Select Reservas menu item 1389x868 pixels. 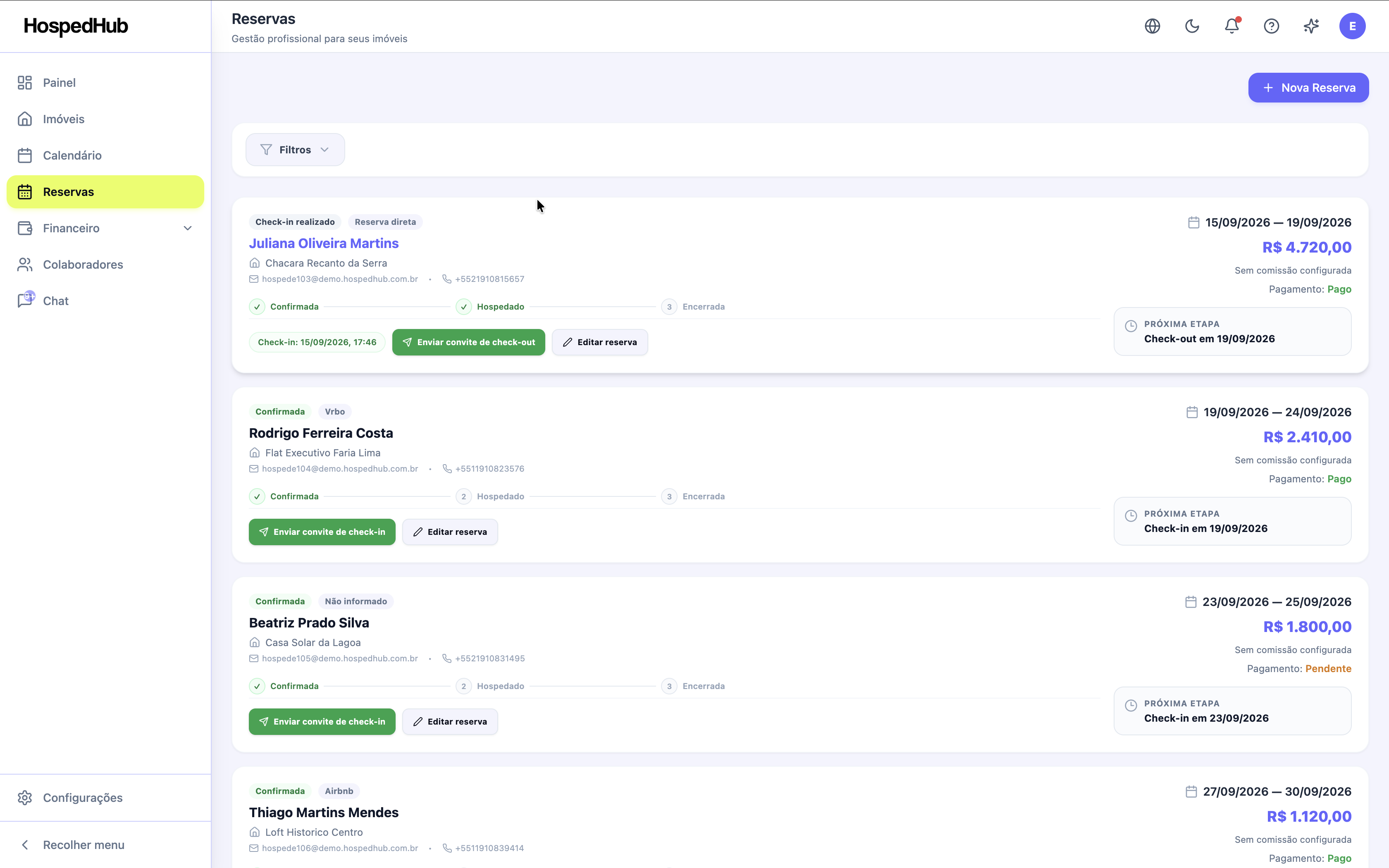105,192
